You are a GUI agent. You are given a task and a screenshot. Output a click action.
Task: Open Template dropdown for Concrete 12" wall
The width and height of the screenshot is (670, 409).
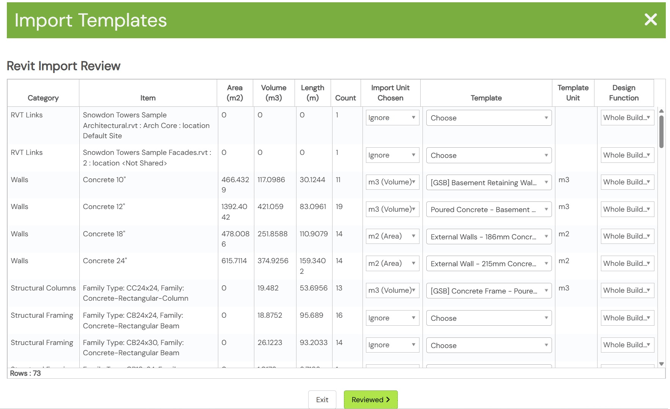[488, 209]
